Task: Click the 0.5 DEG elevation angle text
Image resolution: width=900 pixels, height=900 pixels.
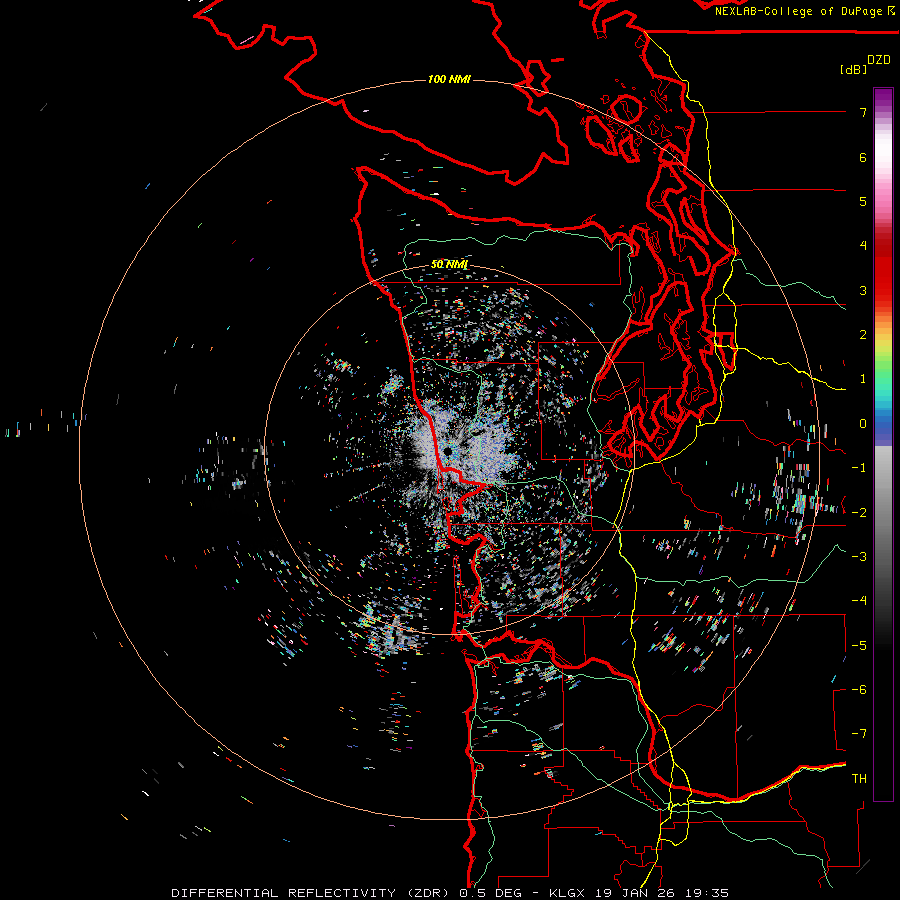Action: (490, 893)
